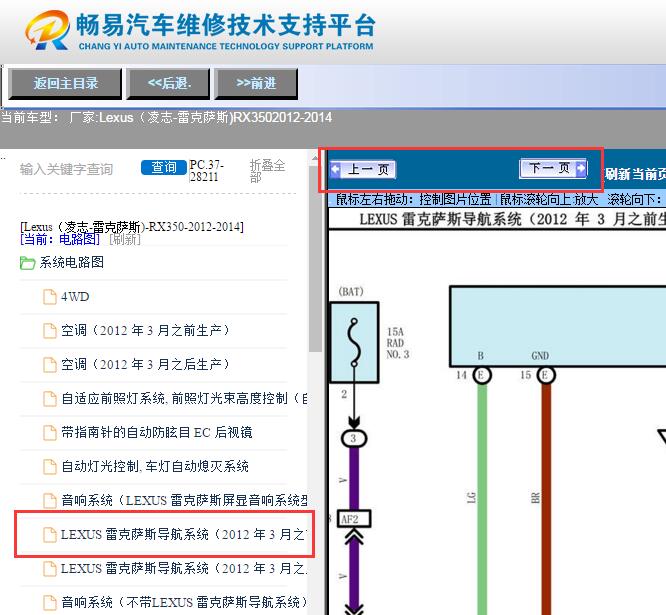
Task: Click the right arrow icon on 下一页
Action: (x=581, y=169)
